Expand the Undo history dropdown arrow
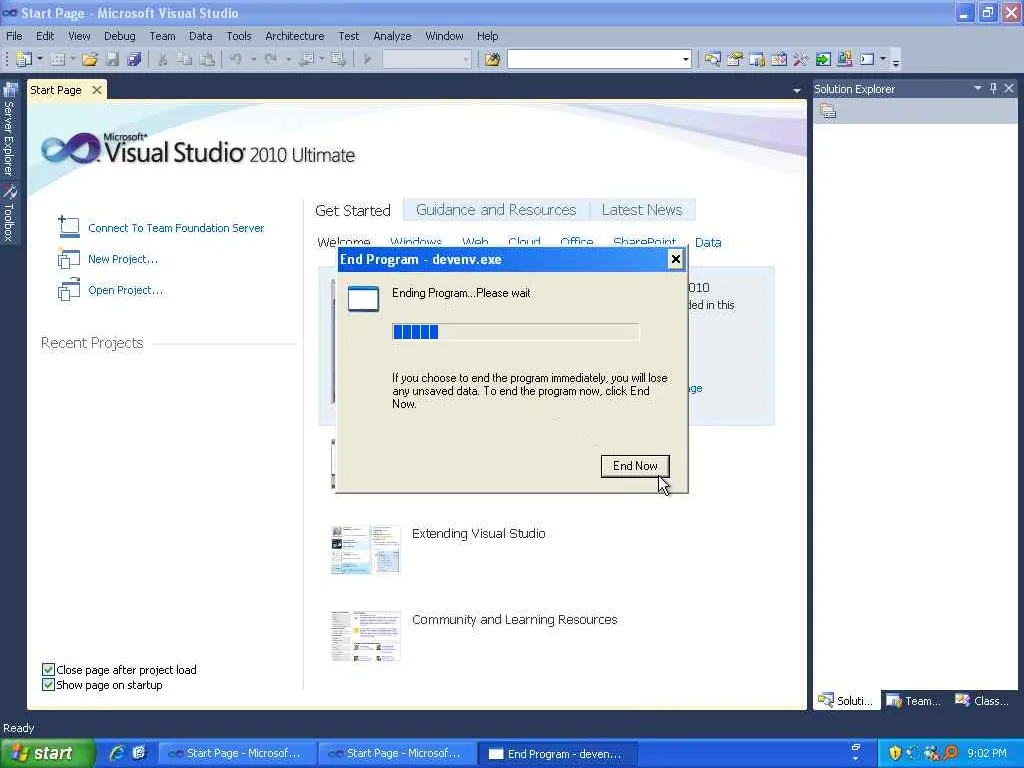This screenshot has height=768, width=1024. [253, 59]
